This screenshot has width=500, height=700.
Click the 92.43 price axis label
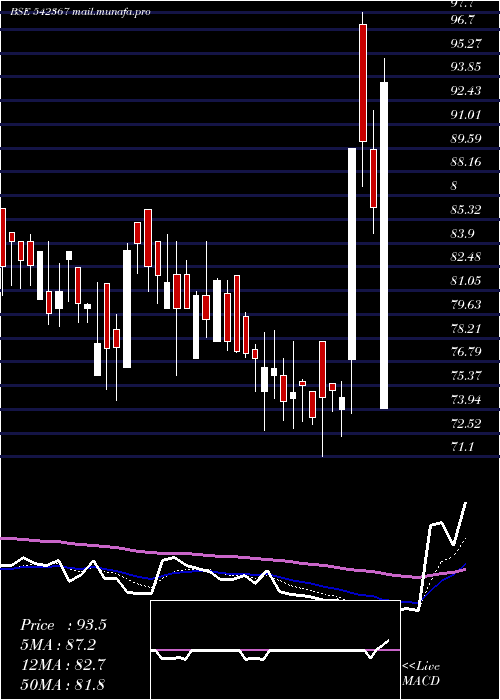[x=466, y=91]
